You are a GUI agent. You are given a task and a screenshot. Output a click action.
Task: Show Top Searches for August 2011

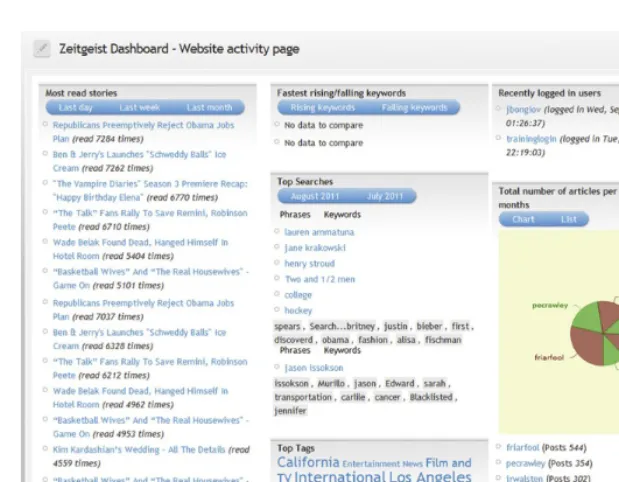click(315, 196)
